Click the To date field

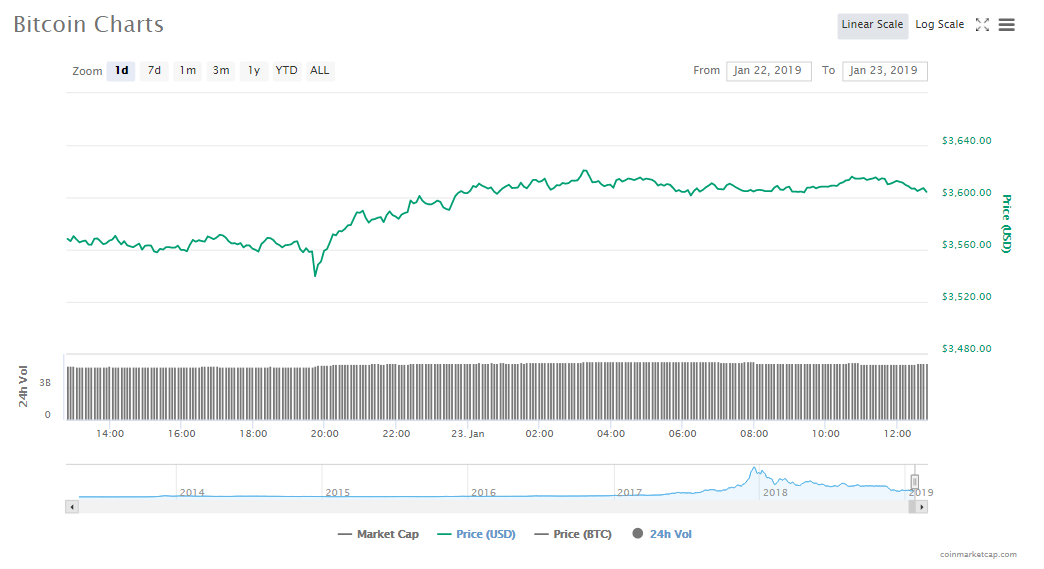[x=884, y=71]
